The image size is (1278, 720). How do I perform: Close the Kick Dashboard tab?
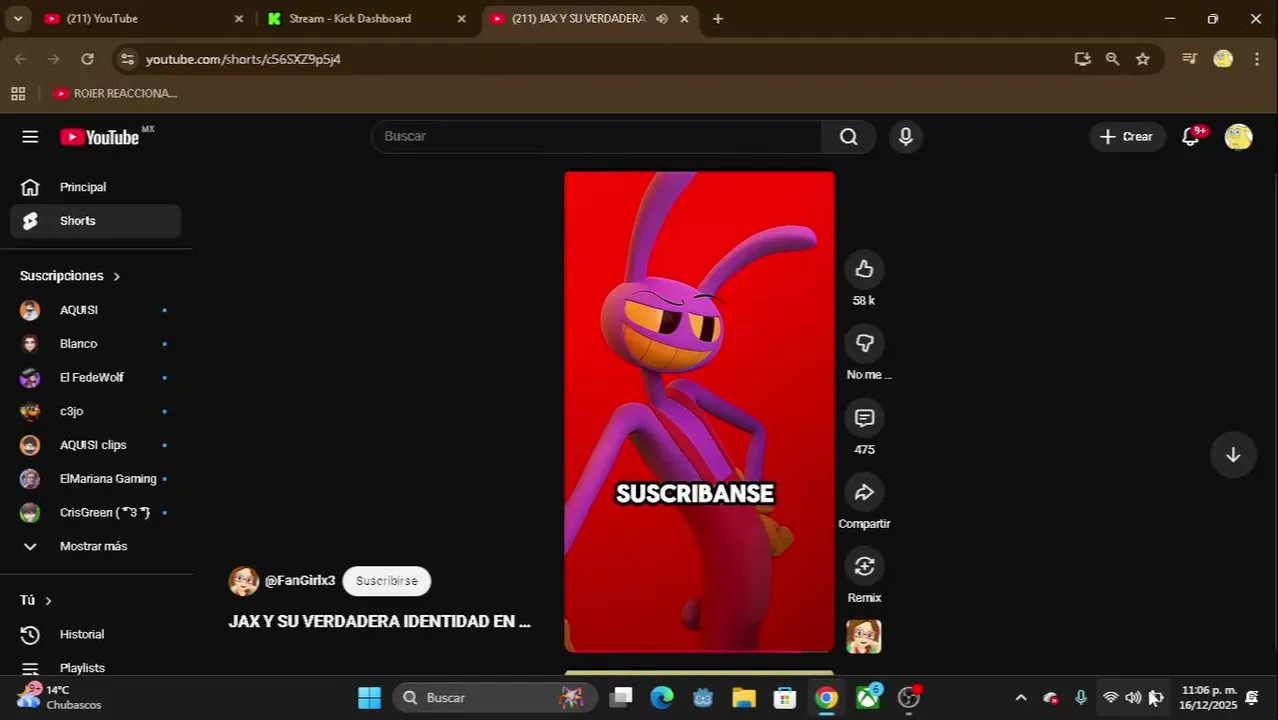coord(461,18)
